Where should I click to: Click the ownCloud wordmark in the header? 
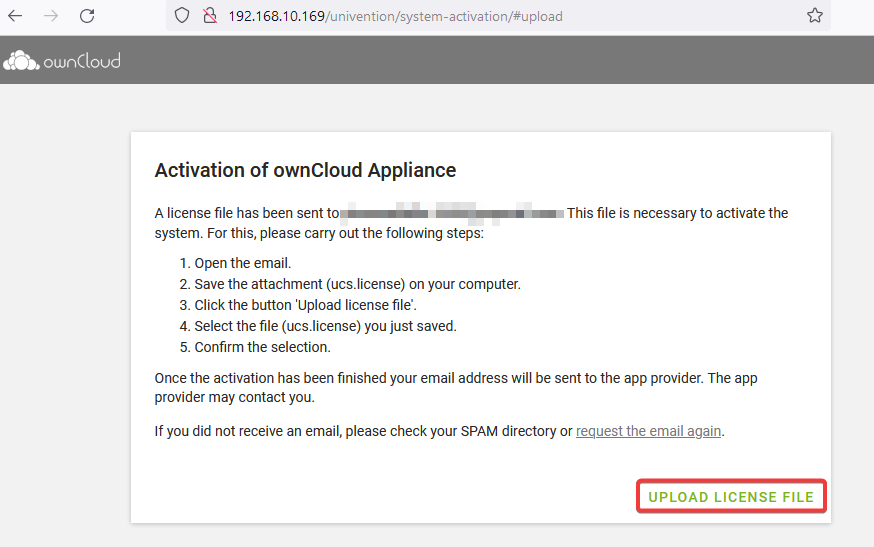(x=81, y=62)
